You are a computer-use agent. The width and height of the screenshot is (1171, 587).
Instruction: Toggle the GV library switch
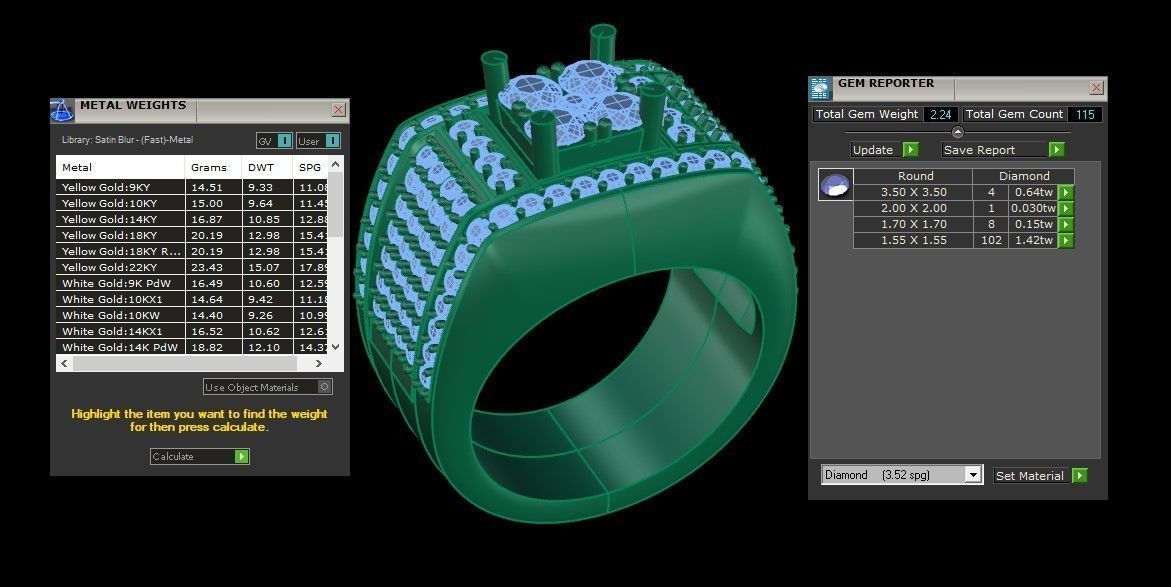[x=285, y=140]
